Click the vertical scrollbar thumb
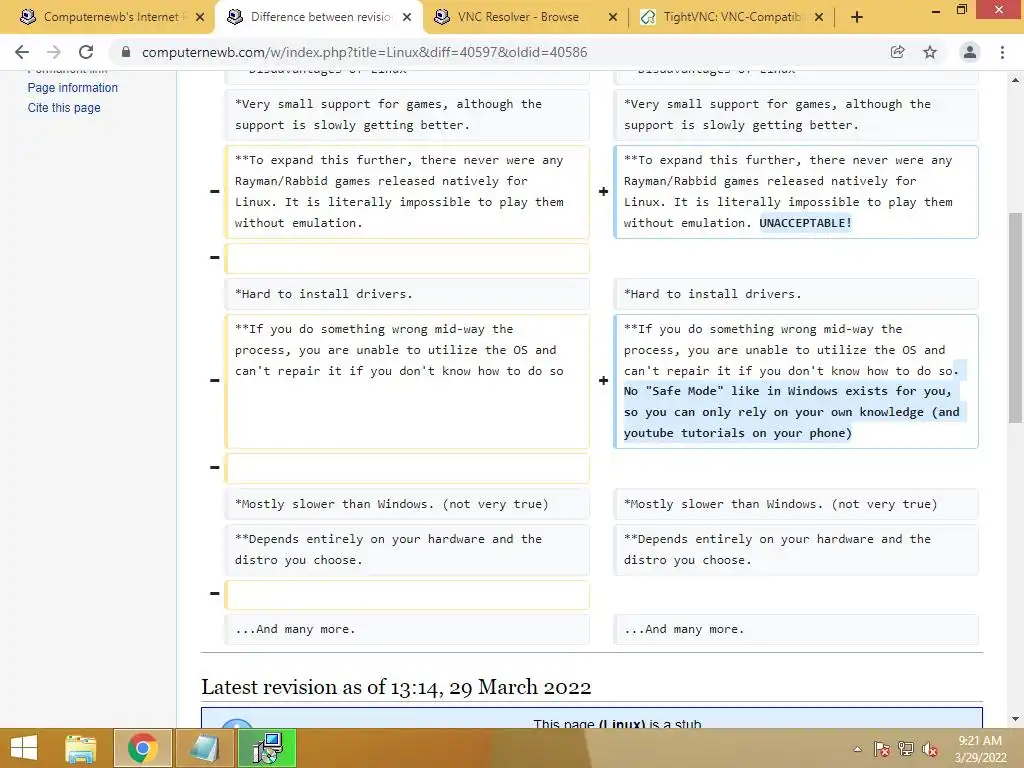1024x768 pixels. click(1016, 317)
